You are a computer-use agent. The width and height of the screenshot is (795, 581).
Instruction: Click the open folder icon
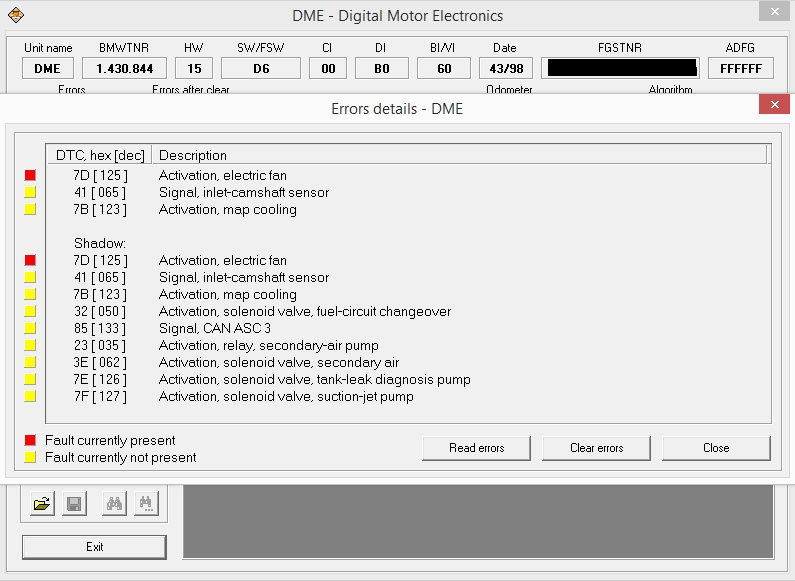(x=42, y=504)
